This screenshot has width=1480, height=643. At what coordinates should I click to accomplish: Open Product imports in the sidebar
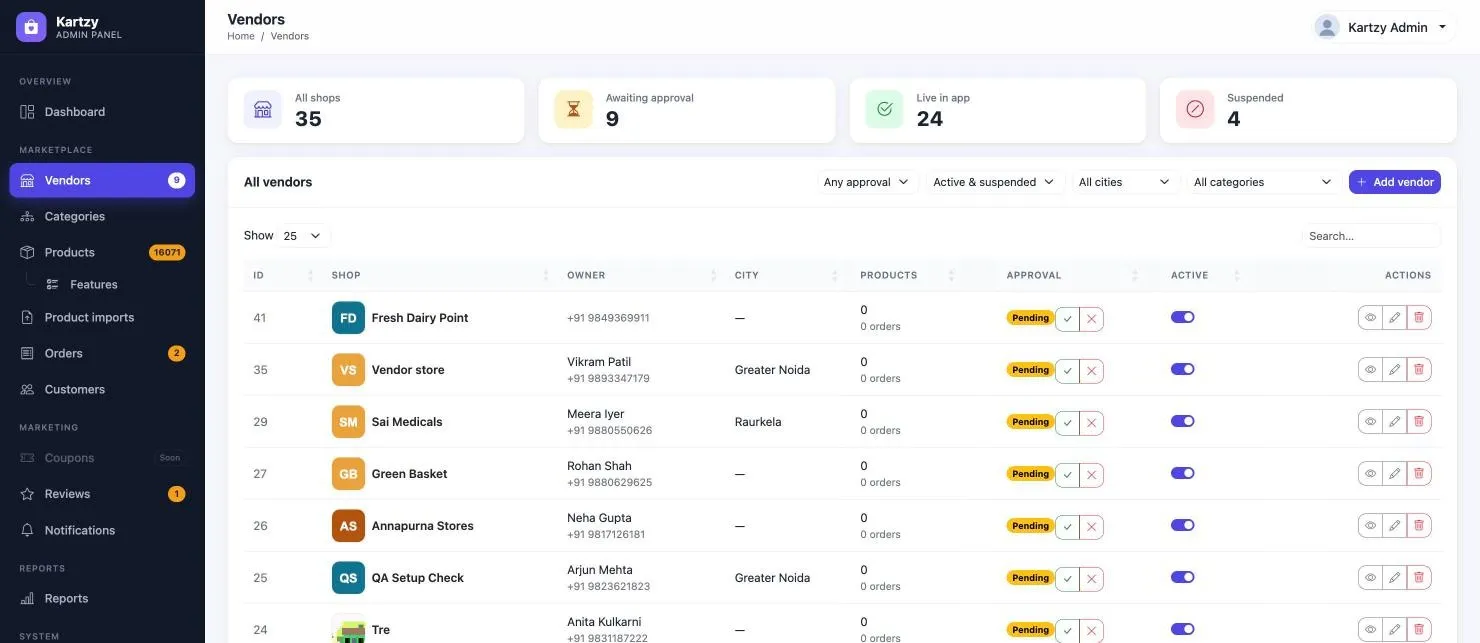(102, 317)
